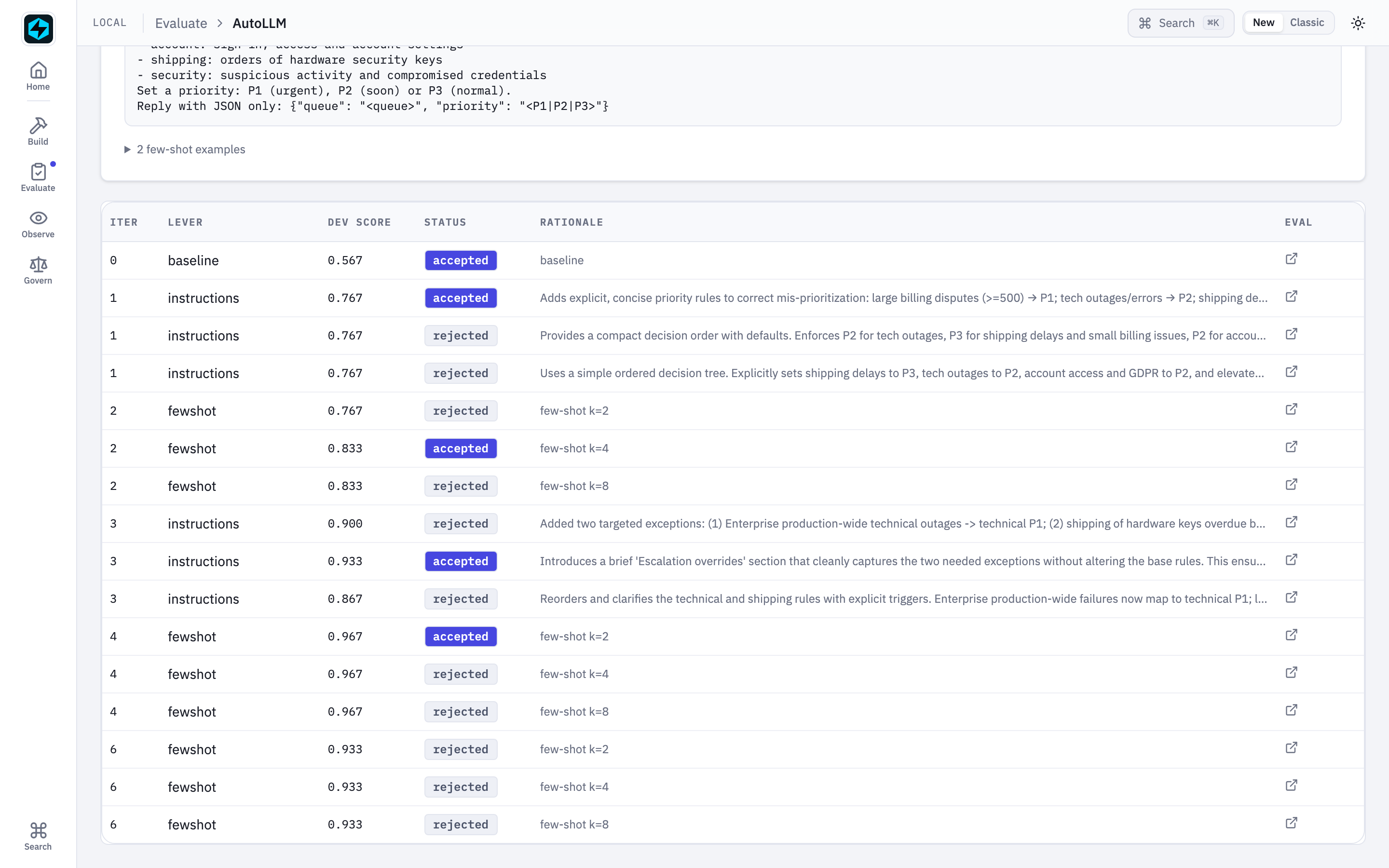Image resolution: width=1389 pixels, height=868 pixels.
Task: Open eval link for 0.900 instructions row
Action: tap(1292, 522)
